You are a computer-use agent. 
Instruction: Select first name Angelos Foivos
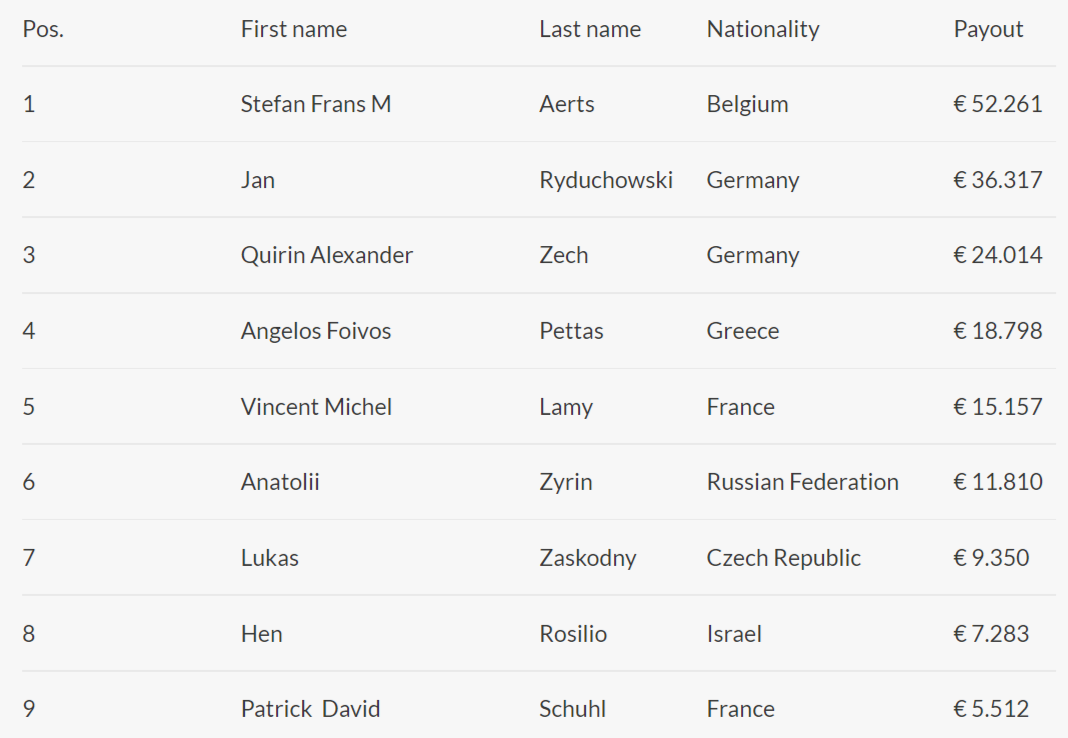(x=316, y=331)
